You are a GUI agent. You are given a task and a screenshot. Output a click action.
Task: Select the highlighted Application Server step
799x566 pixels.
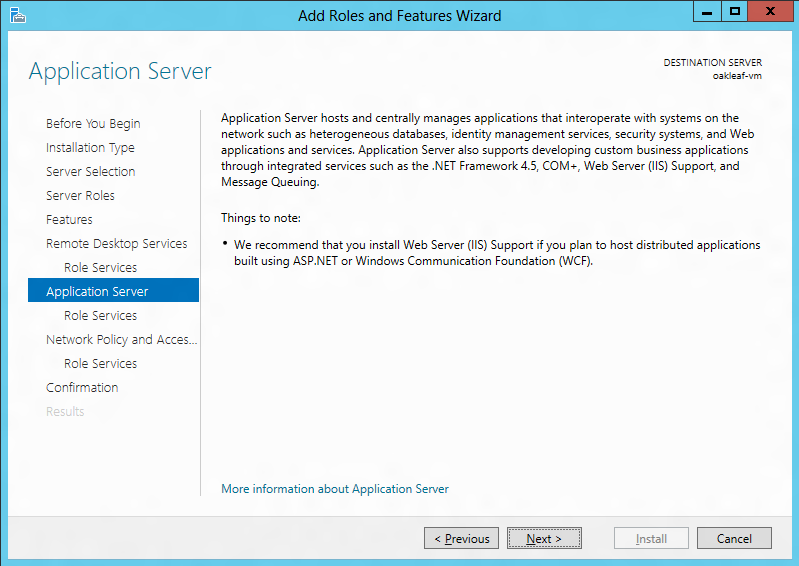tap(113, 290)
